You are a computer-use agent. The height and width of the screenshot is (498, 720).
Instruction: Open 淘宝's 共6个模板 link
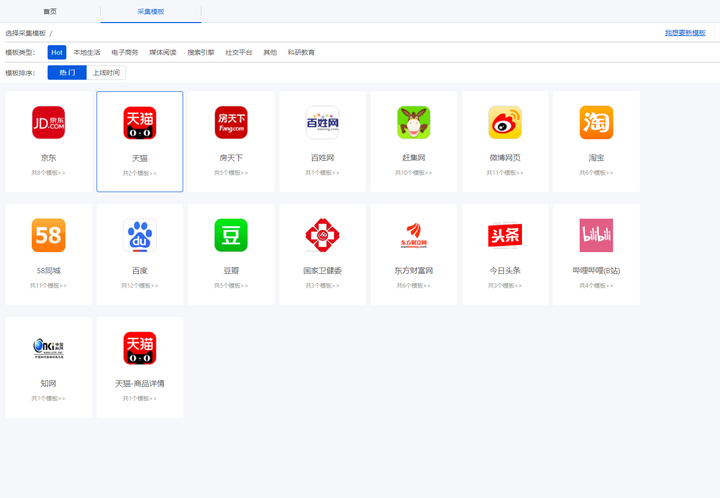(x=596, y=173)
